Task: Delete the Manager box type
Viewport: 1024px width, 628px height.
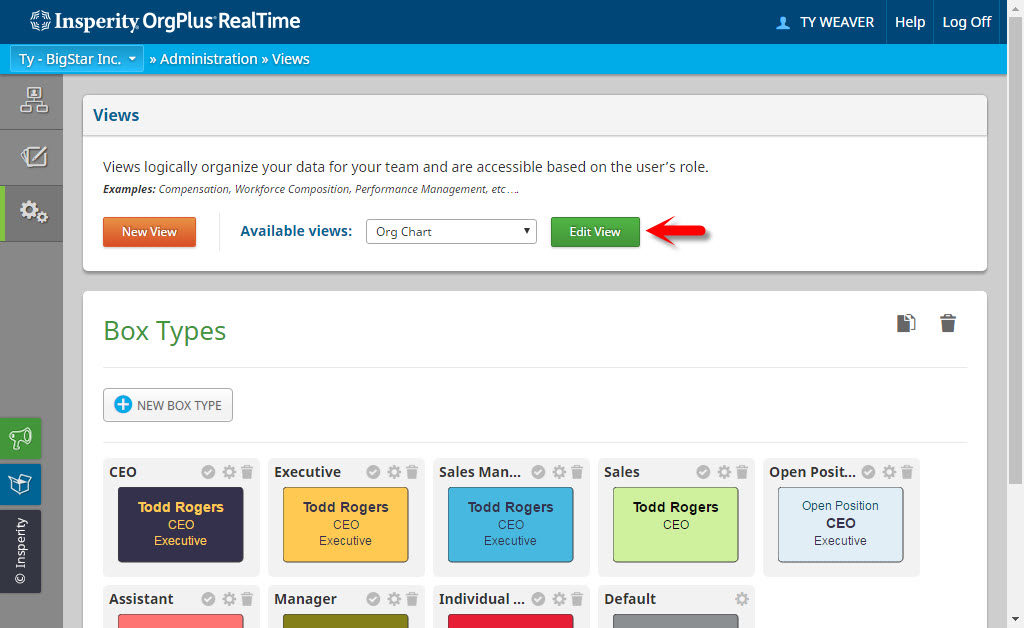Action: tap(412, 599)
